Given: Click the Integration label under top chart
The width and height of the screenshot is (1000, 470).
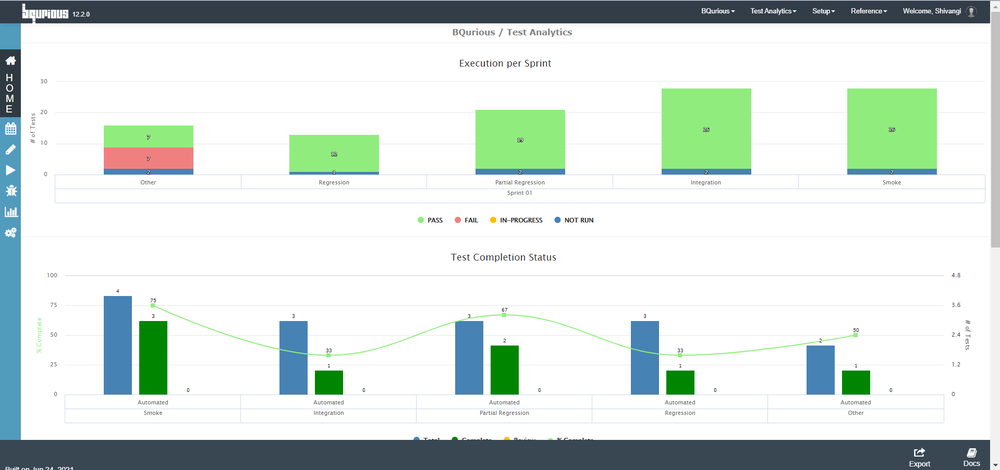Looking at the screenshot, I should pos(705,182).
